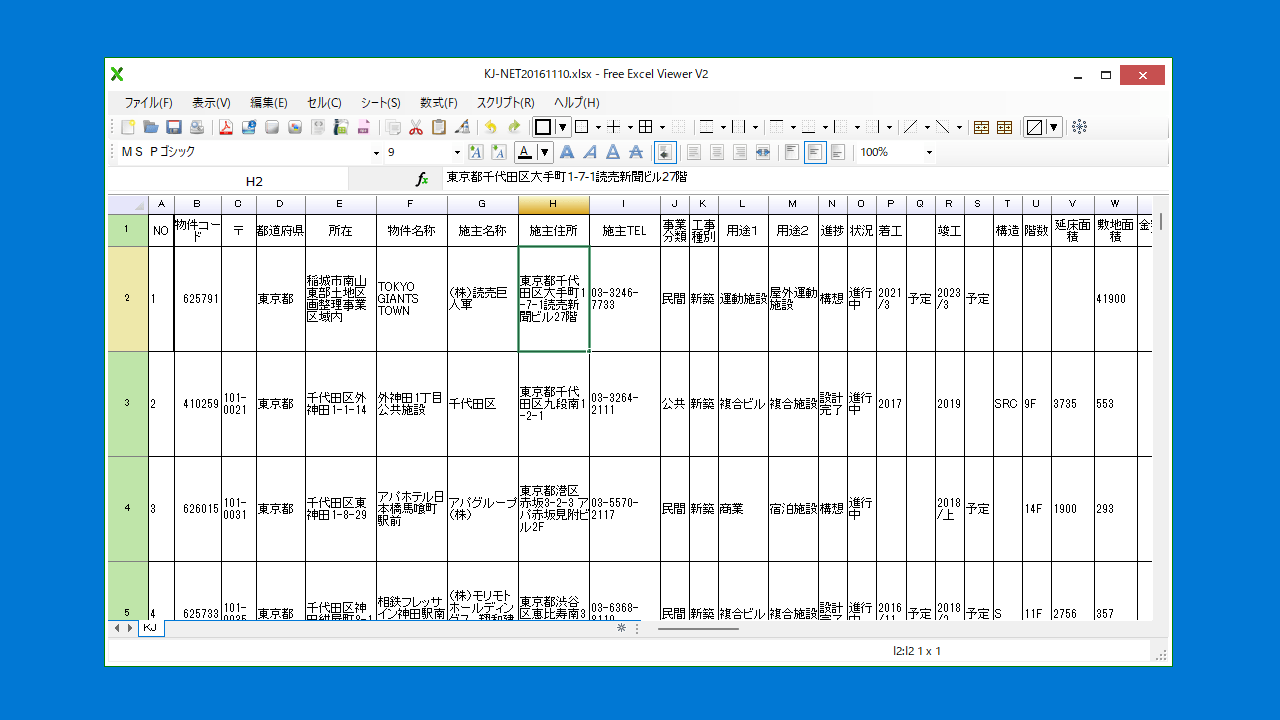1280x720 pixels.
Task: Click the HTML export document icon
Action: pyautogui.click(x=318, y=127)
